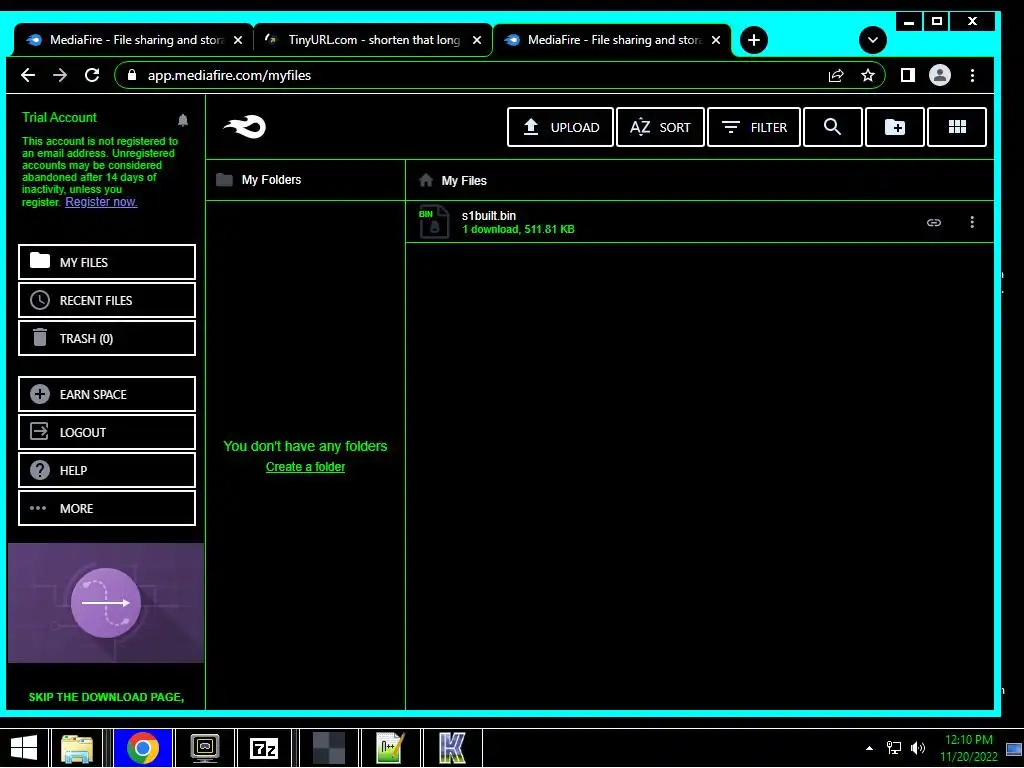Click the address bar URL
The image size is (1024, 768).
[229, 75]
